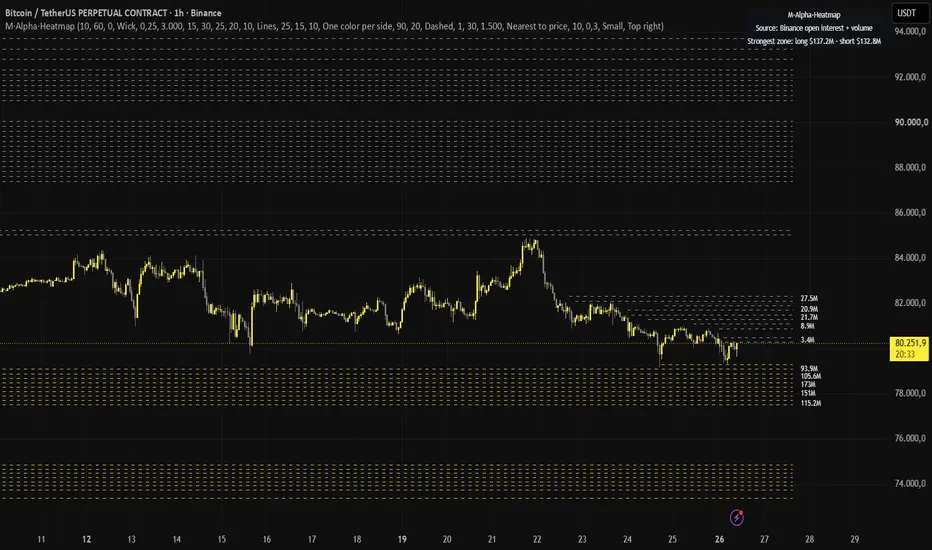This screenshot has height=550, width=932.
Task: Click the 86.000,0 price axis label
Action: [x=910, y=212]
